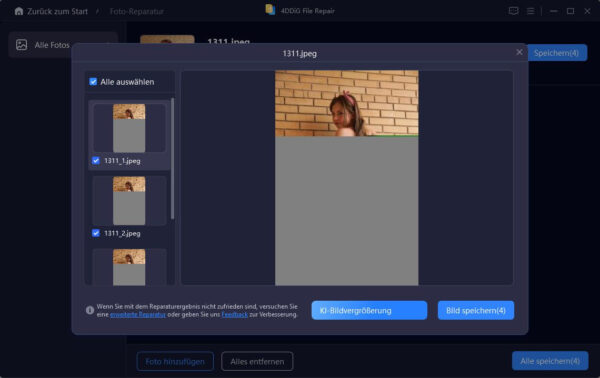The width and height of the screenshot is (600, 378).
Task: Click Speichern(4) button in background window
Action: 557,53
